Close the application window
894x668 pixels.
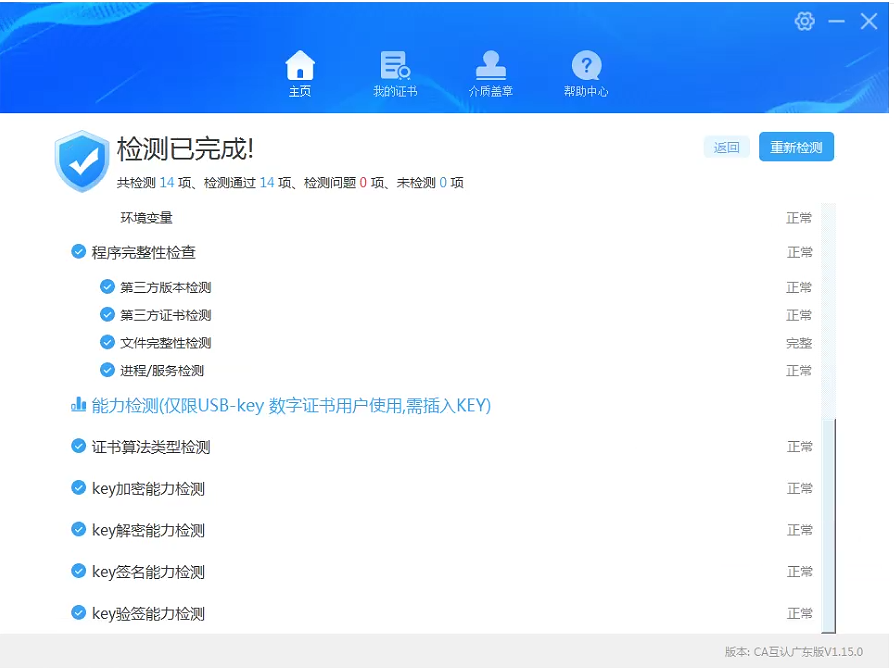click(869, 22)
